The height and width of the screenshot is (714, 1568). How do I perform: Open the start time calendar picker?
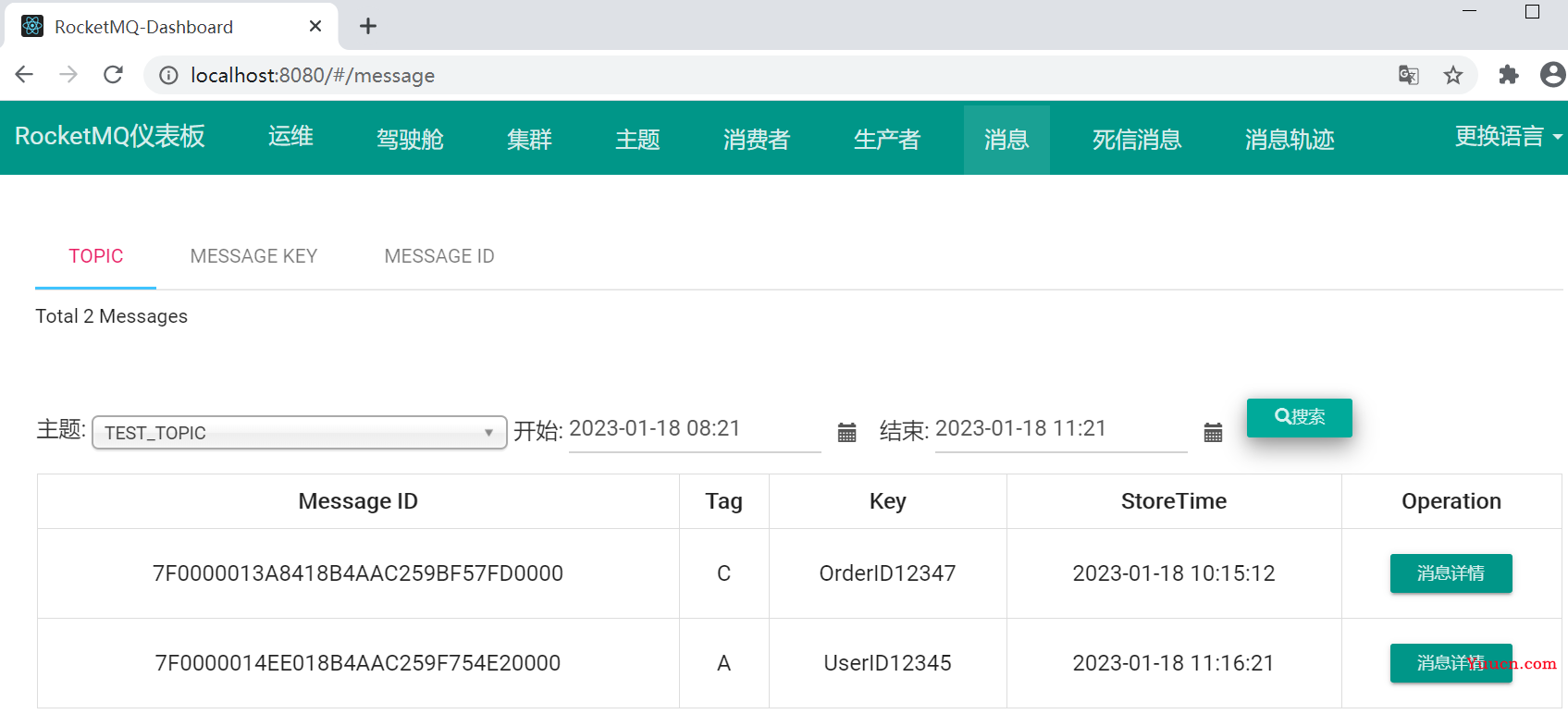click(x=846, y=432)
